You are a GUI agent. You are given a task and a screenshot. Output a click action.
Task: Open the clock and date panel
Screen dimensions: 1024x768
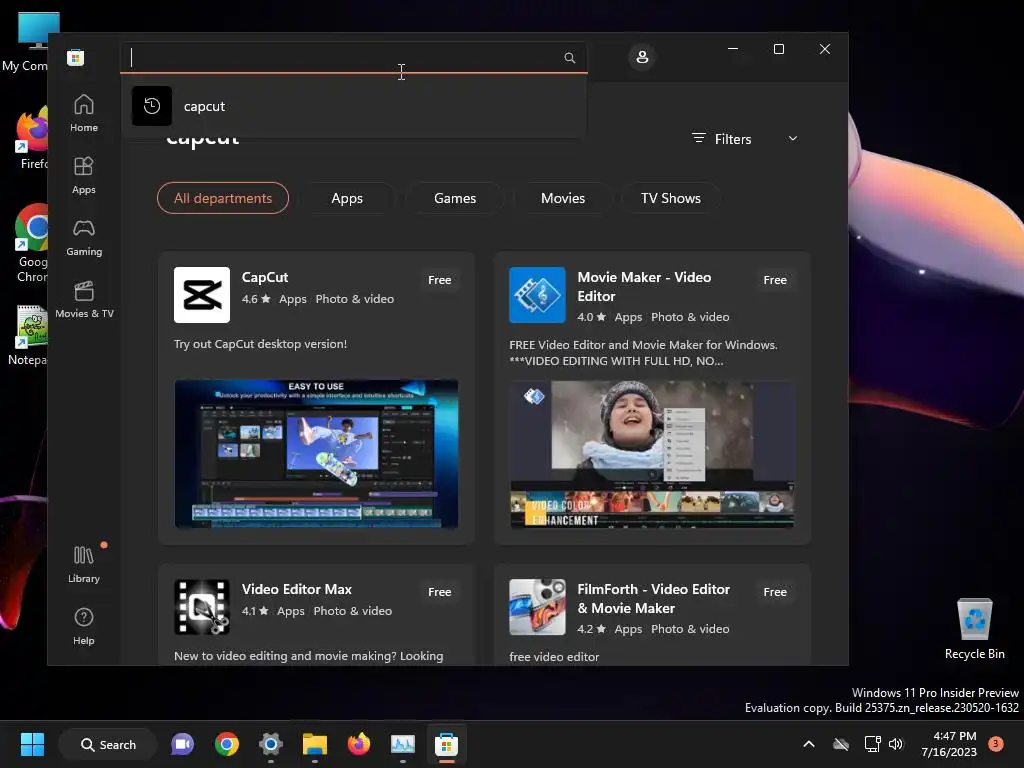(x=949, y=744)
